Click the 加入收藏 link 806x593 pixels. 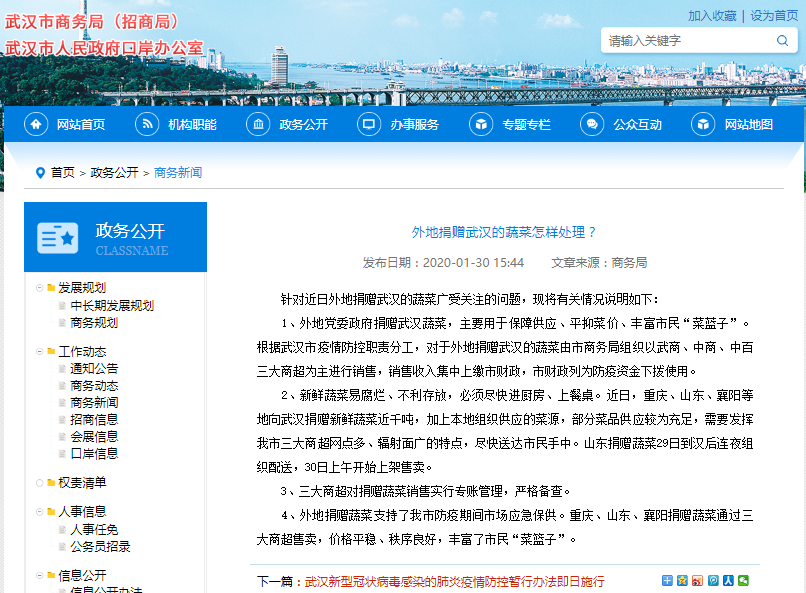[712, 16]
